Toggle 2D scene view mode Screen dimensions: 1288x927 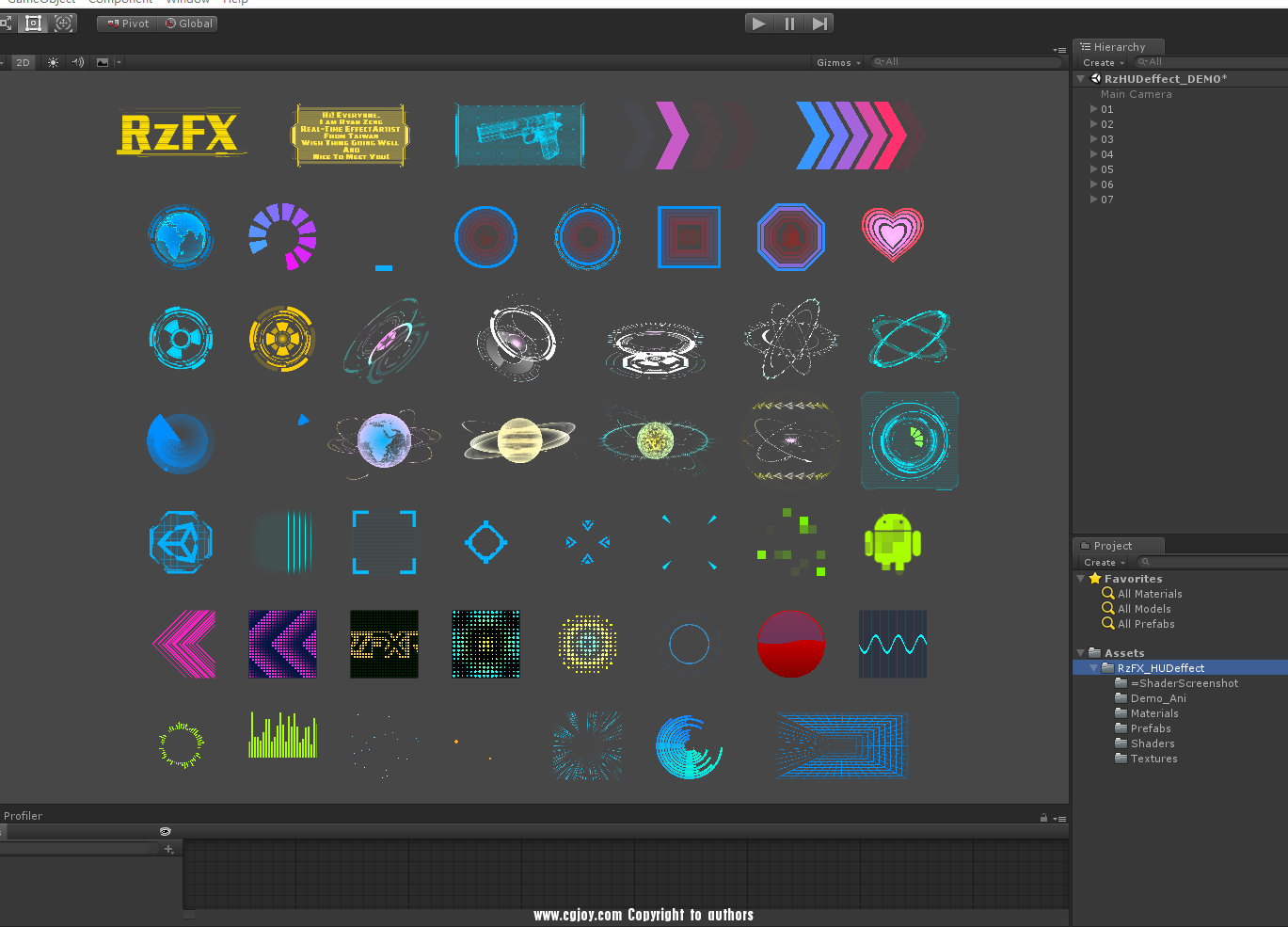pos(23,62)
